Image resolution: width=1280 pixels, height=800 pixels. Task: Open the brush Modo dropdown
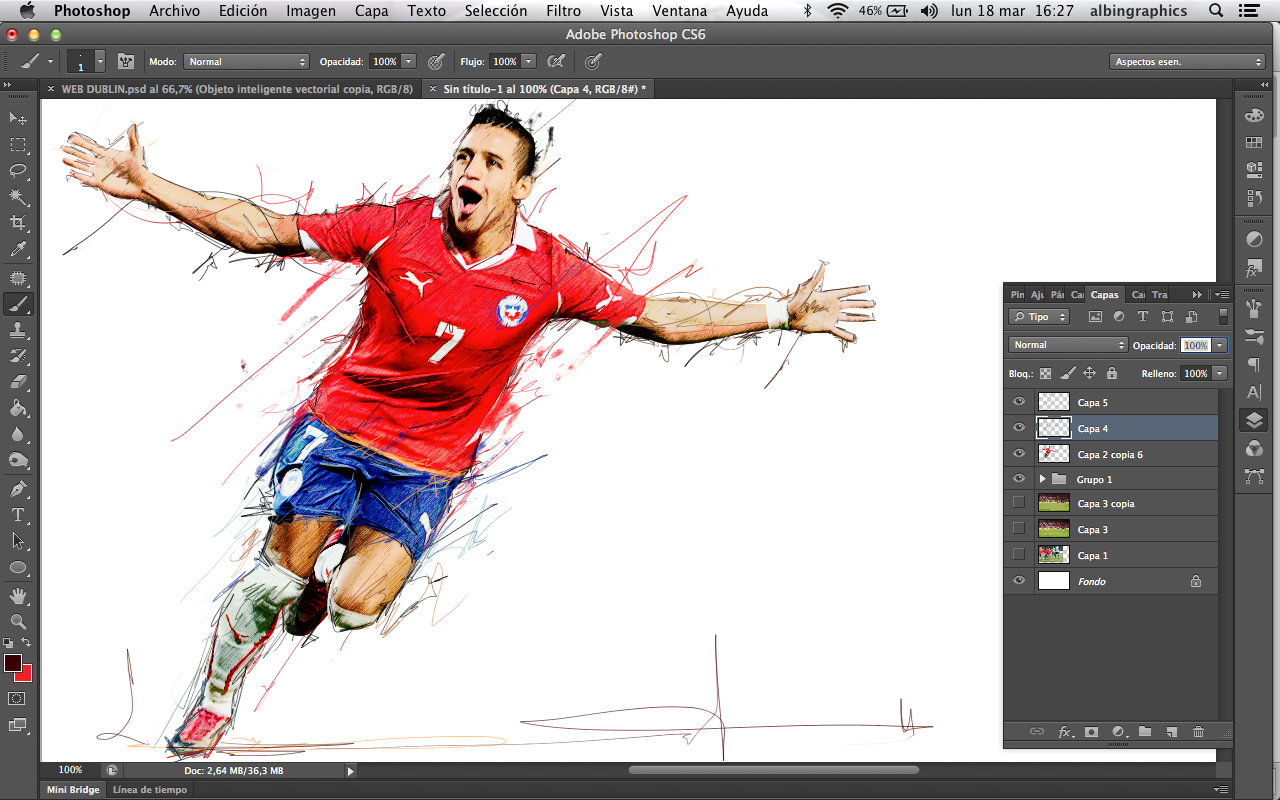pos(246,62)
